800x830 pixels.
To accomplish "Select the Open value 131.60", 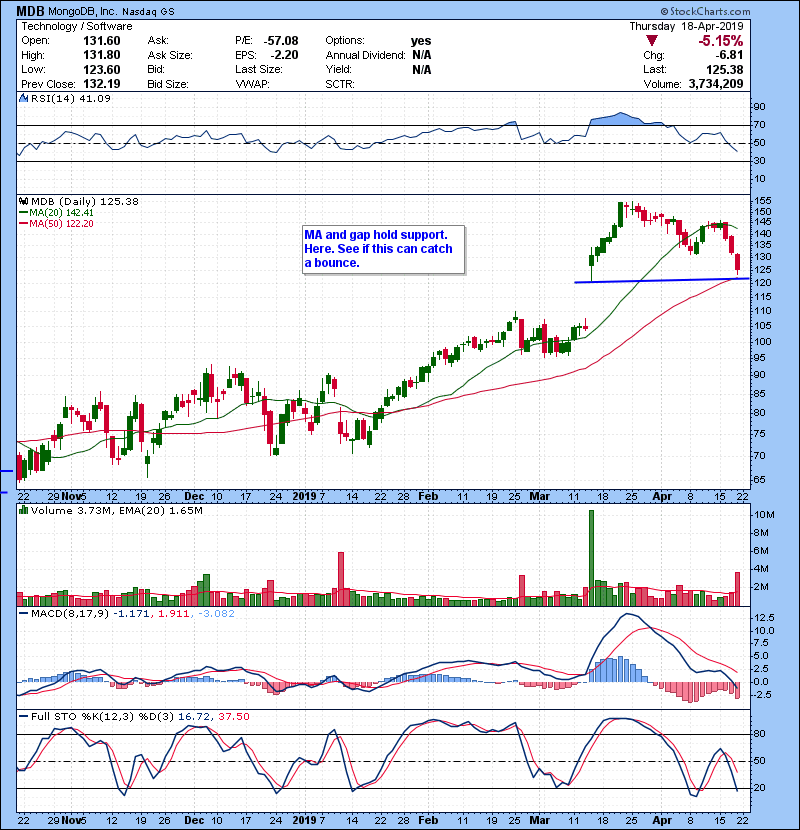I will [102, 41].
